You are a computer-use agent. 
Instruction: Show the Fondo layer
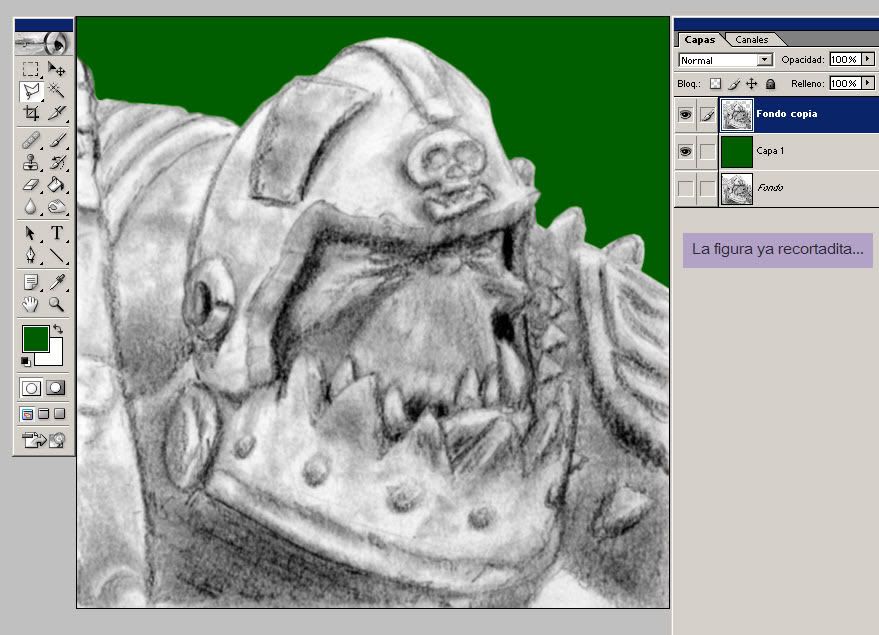pyautogui.click(x=685, y=188)
